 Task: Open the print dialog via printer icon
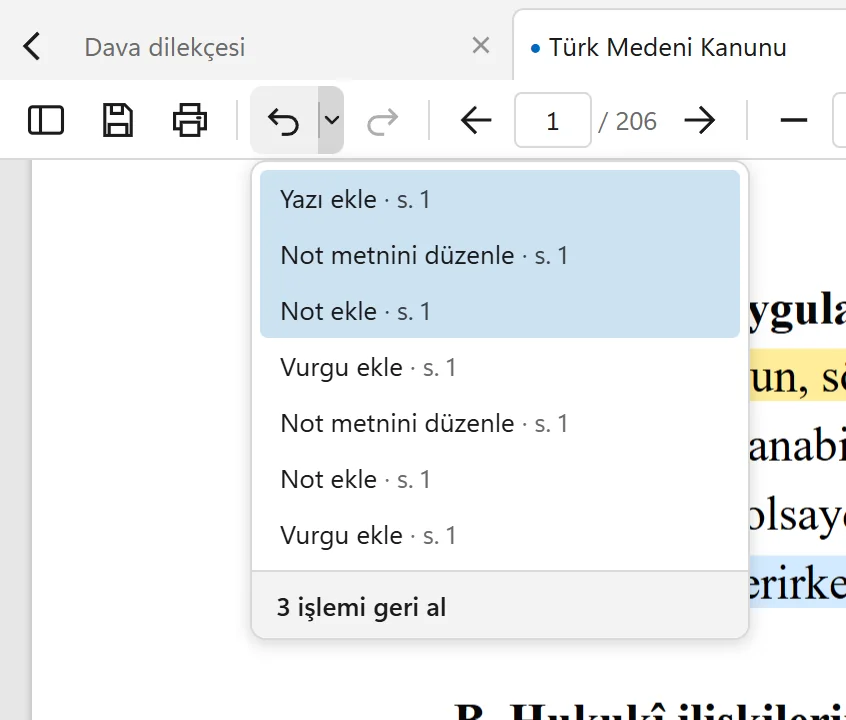coord(190,120)
